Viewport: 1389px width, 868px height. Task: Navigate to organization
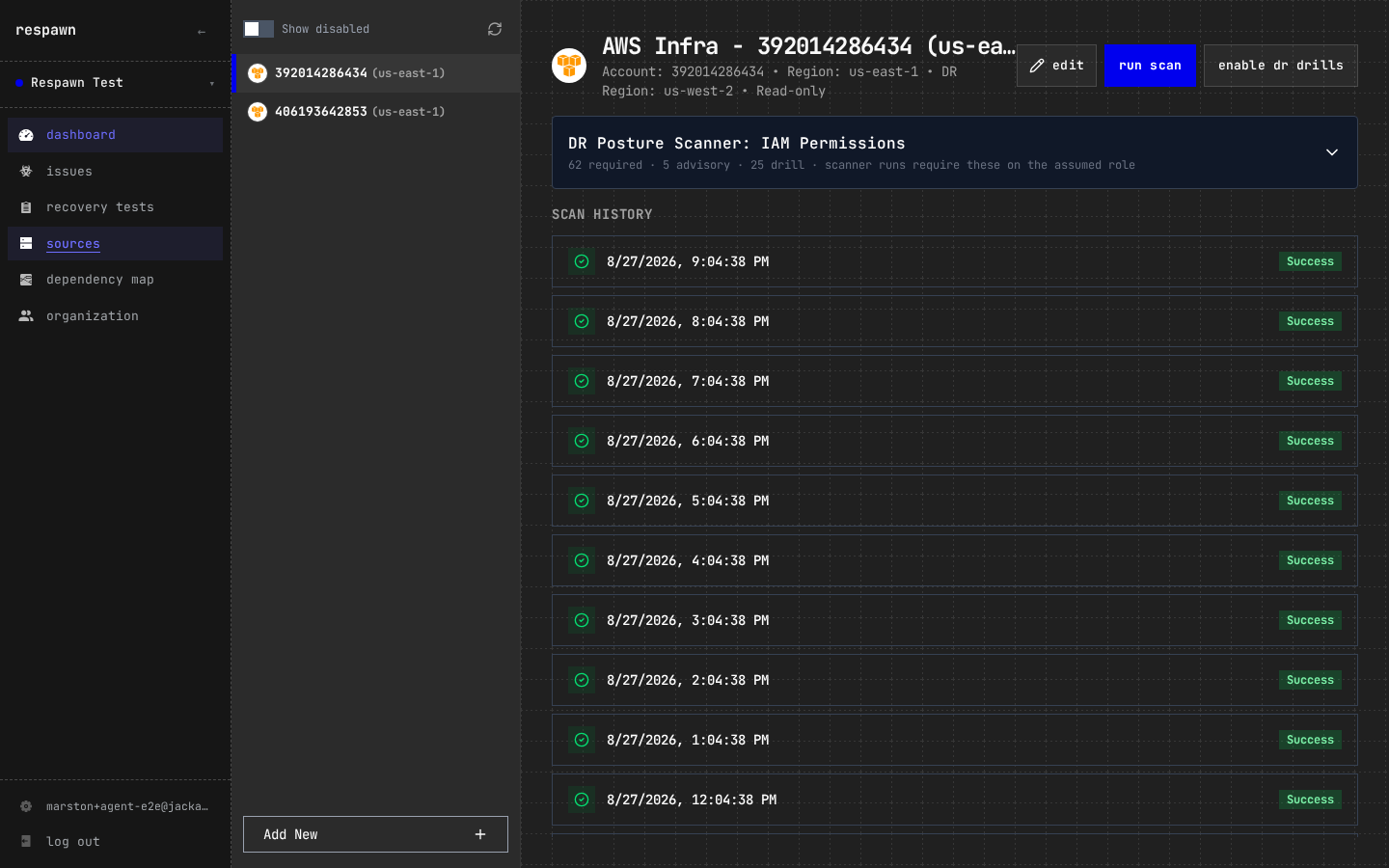click(116, 316)
